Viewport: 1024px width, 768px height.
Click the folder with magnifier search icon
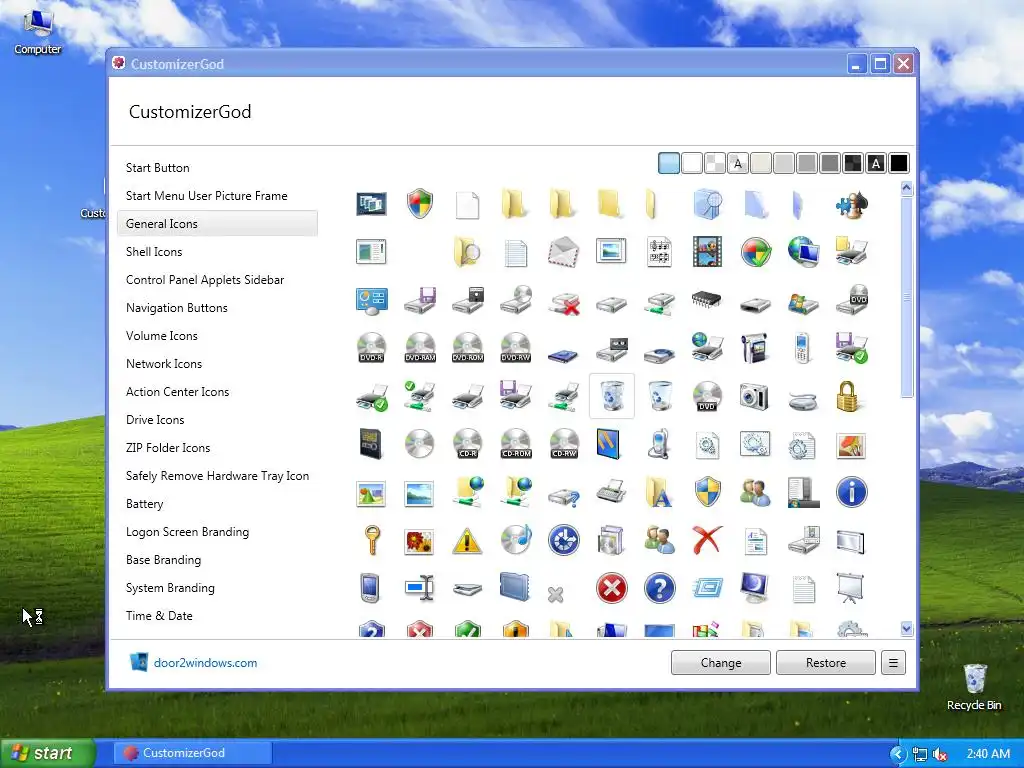tap(467, 252)
